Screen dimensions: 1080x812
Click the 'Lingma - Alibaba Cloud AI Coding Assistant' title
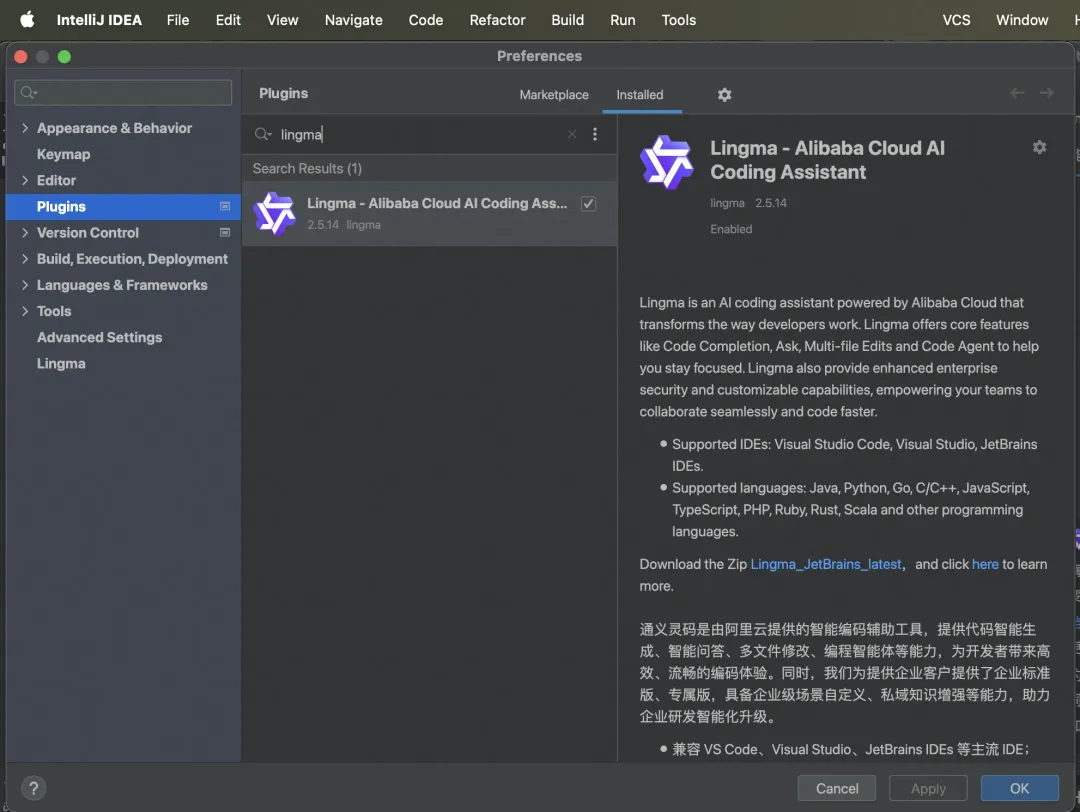point(827,160)
